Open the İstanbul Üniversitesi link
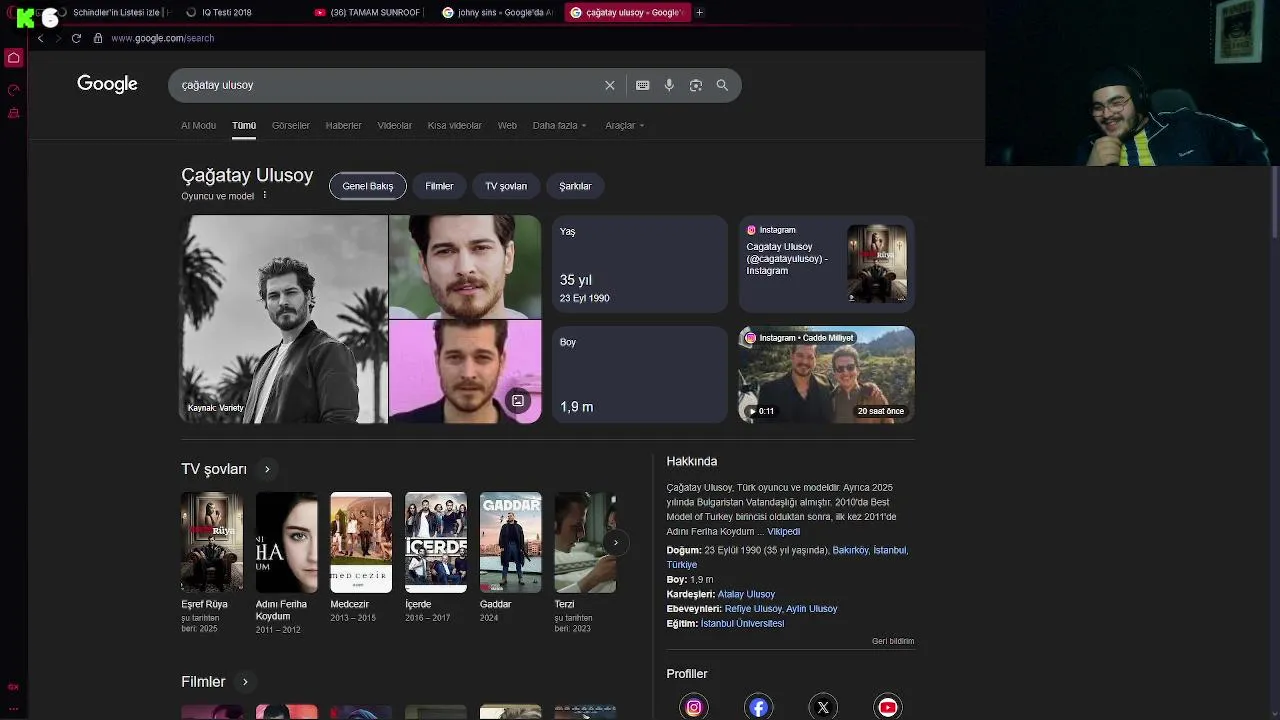 pos(742,624)
